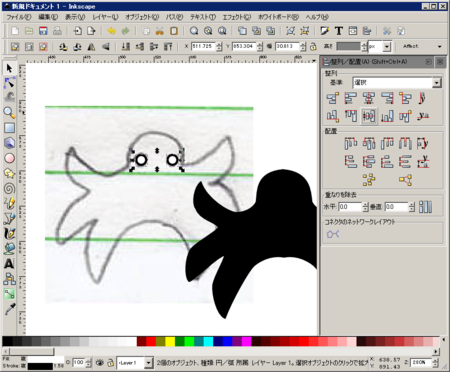This screenshot has width=450, height=372.
Task: Click horizontal canvas scrollbar thumb
Action: coord(32,352)
